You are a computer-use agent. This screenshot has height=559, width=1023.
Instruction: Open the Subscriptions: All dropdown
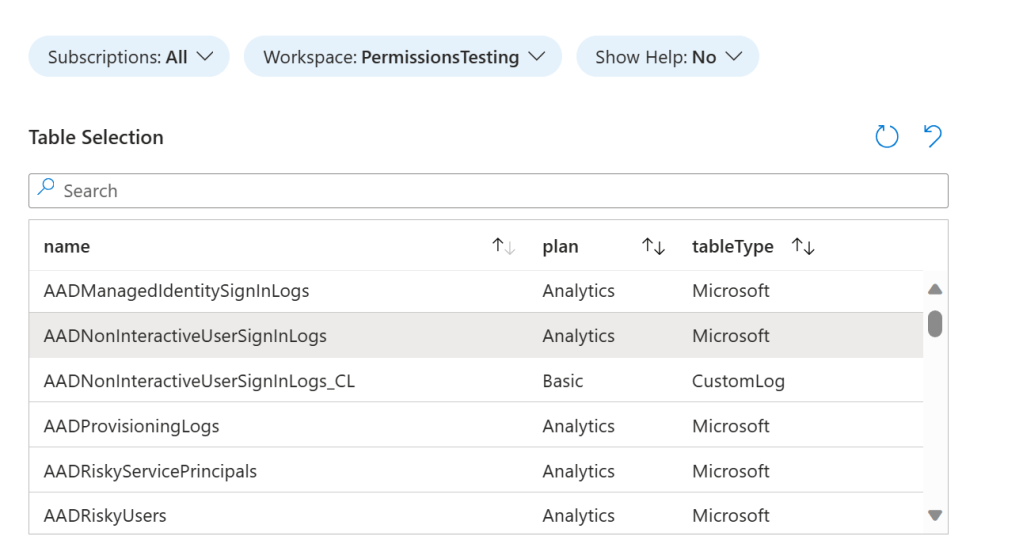click(x=129, y=57)
